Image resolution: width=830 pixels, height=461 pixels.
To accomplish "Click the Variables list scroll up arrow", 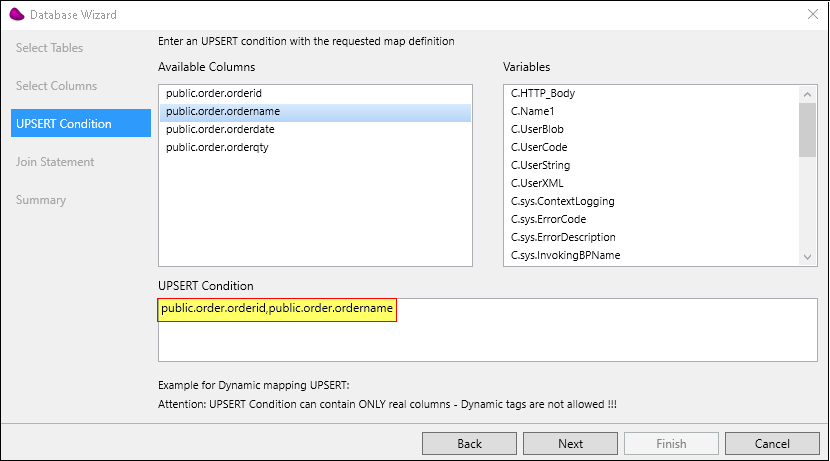I will pyautogui.click(x=807, y=94).
